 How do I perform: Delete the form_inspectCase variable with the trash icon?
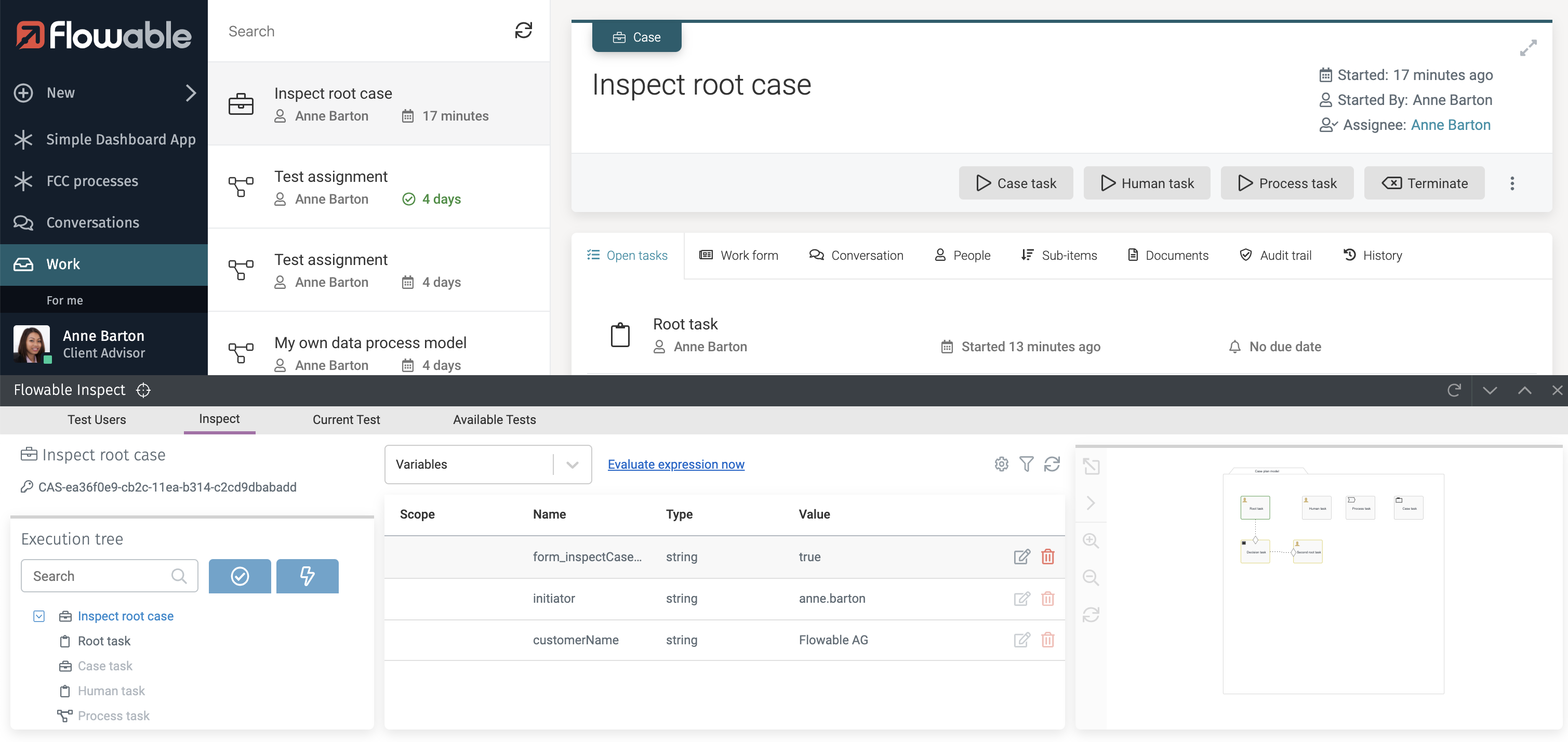[x=1047, y=557]
